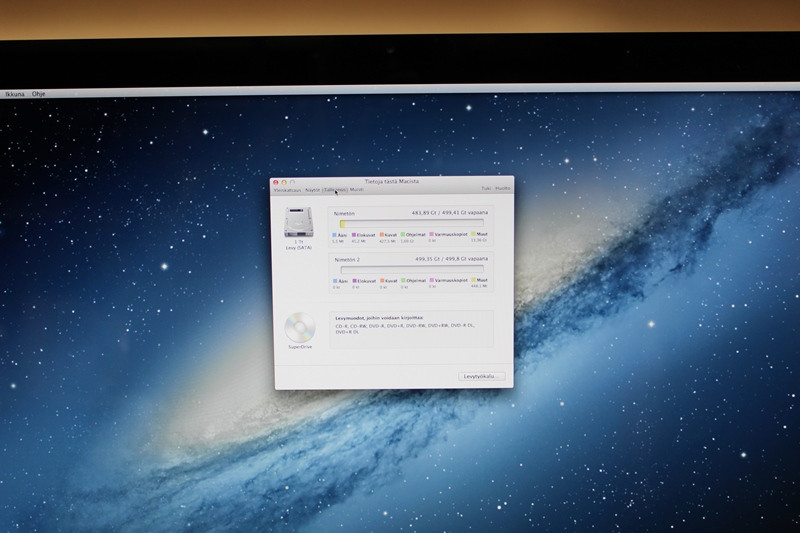Click the orange Kuvat swatch under Nimetön
Viewport: 800px width, 533px height.
(x=382, y=235)
